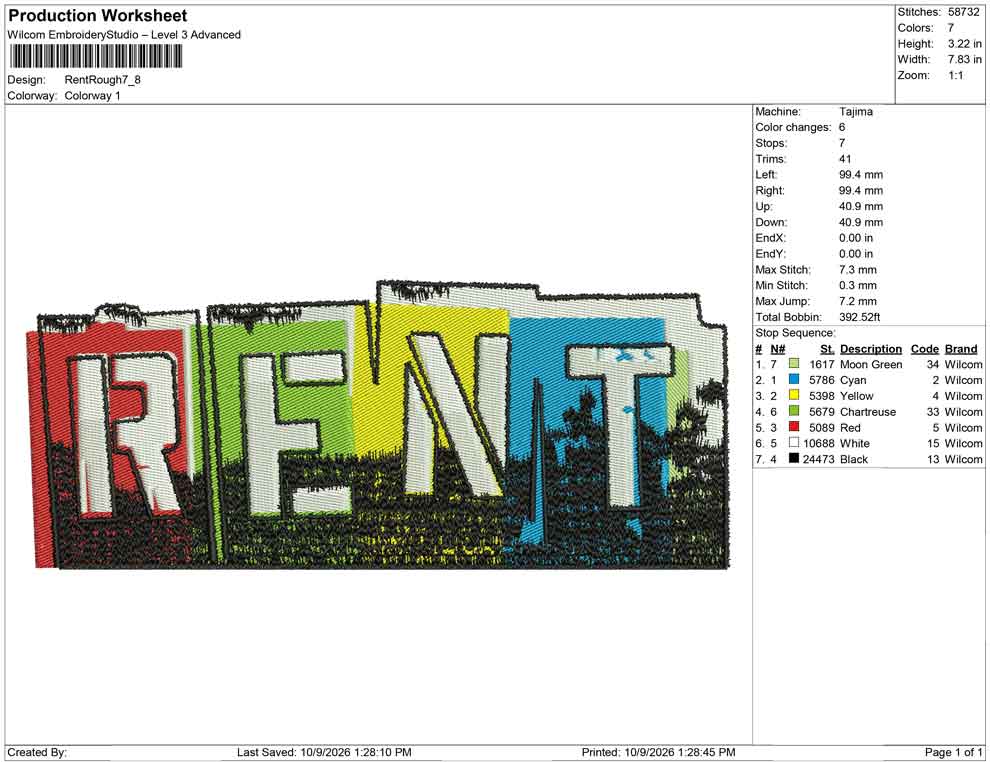The width and height of the screenshot is (990, 762).
Task: Click the Moon Green color swatch
Action: pos(794,364)
